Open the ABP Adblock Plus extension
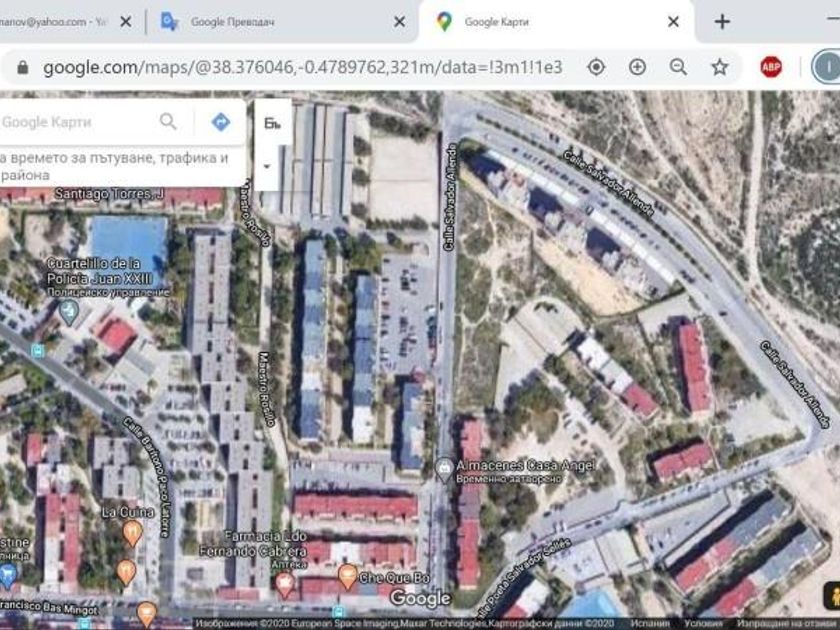This screenshot has width=840, height=630. click(x=771, y=68)
